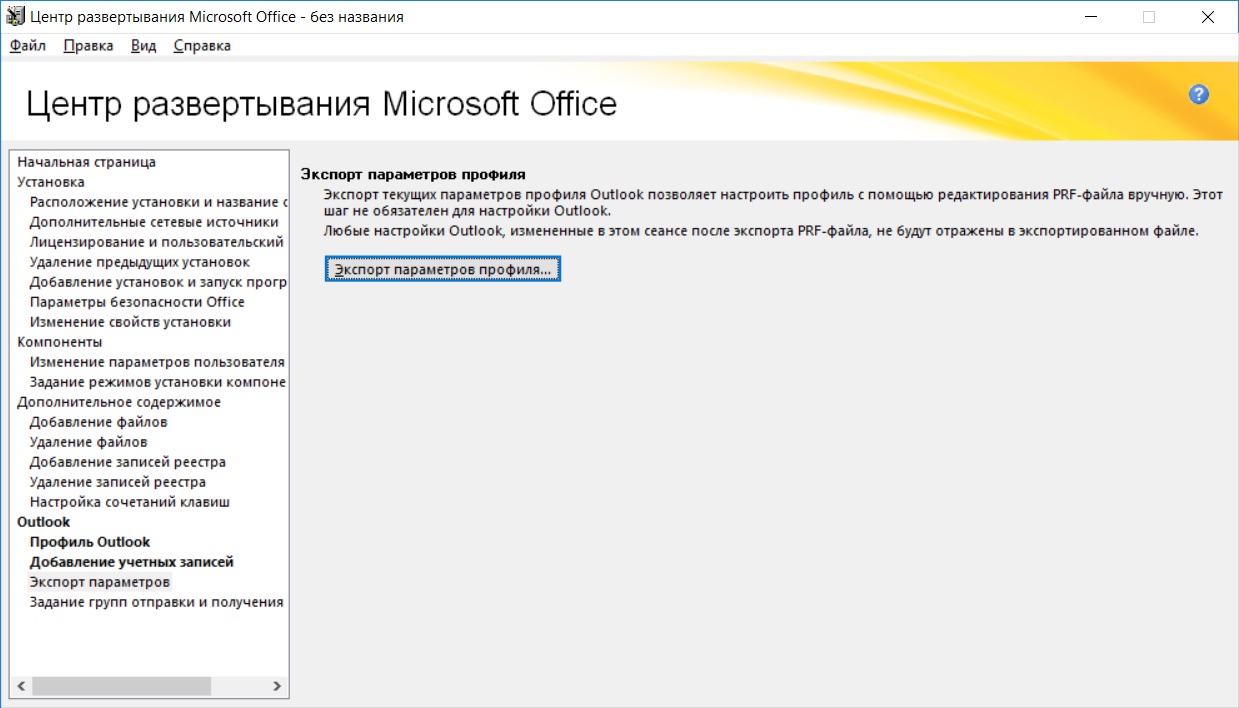
Task: Open Настройка сочетаний клавиш
Action: click(x=130, y=502)
